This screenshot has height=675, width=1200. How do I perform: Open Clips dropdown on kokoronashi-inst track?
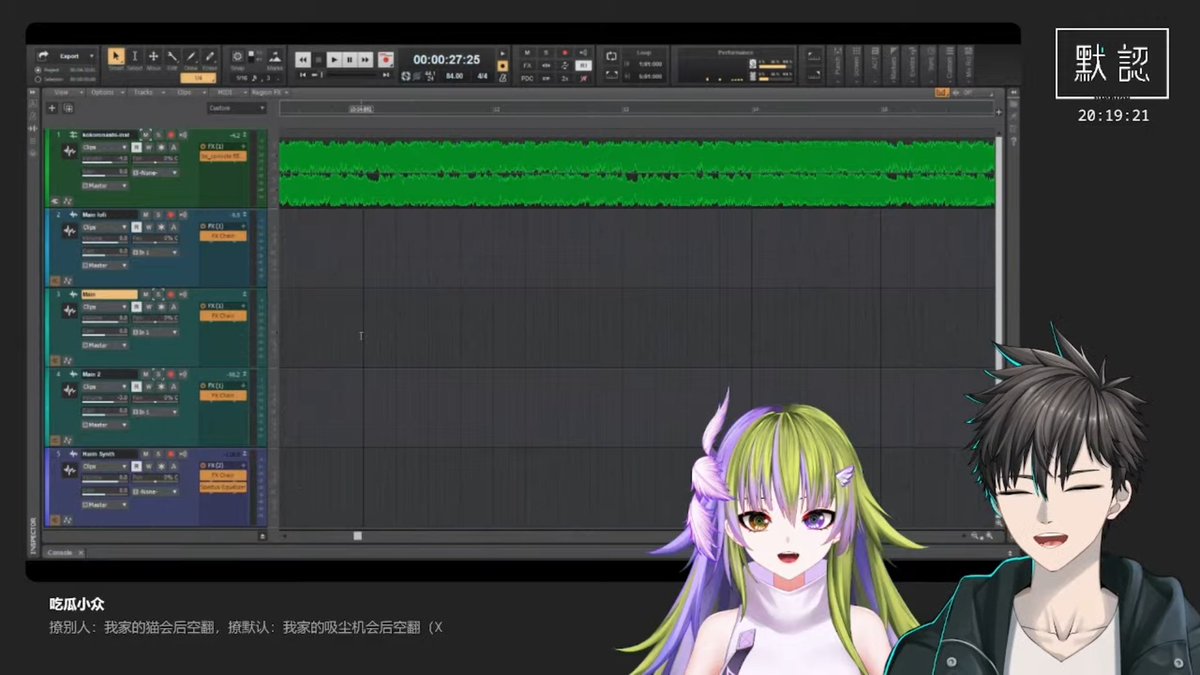105,146
